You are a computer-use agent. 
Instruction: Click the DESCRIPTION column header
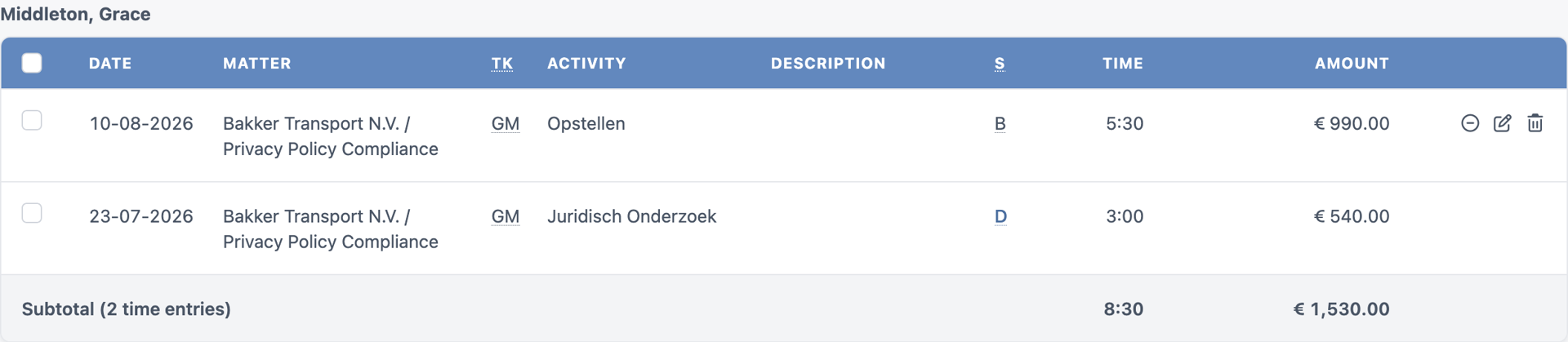(x=828, y=64)
